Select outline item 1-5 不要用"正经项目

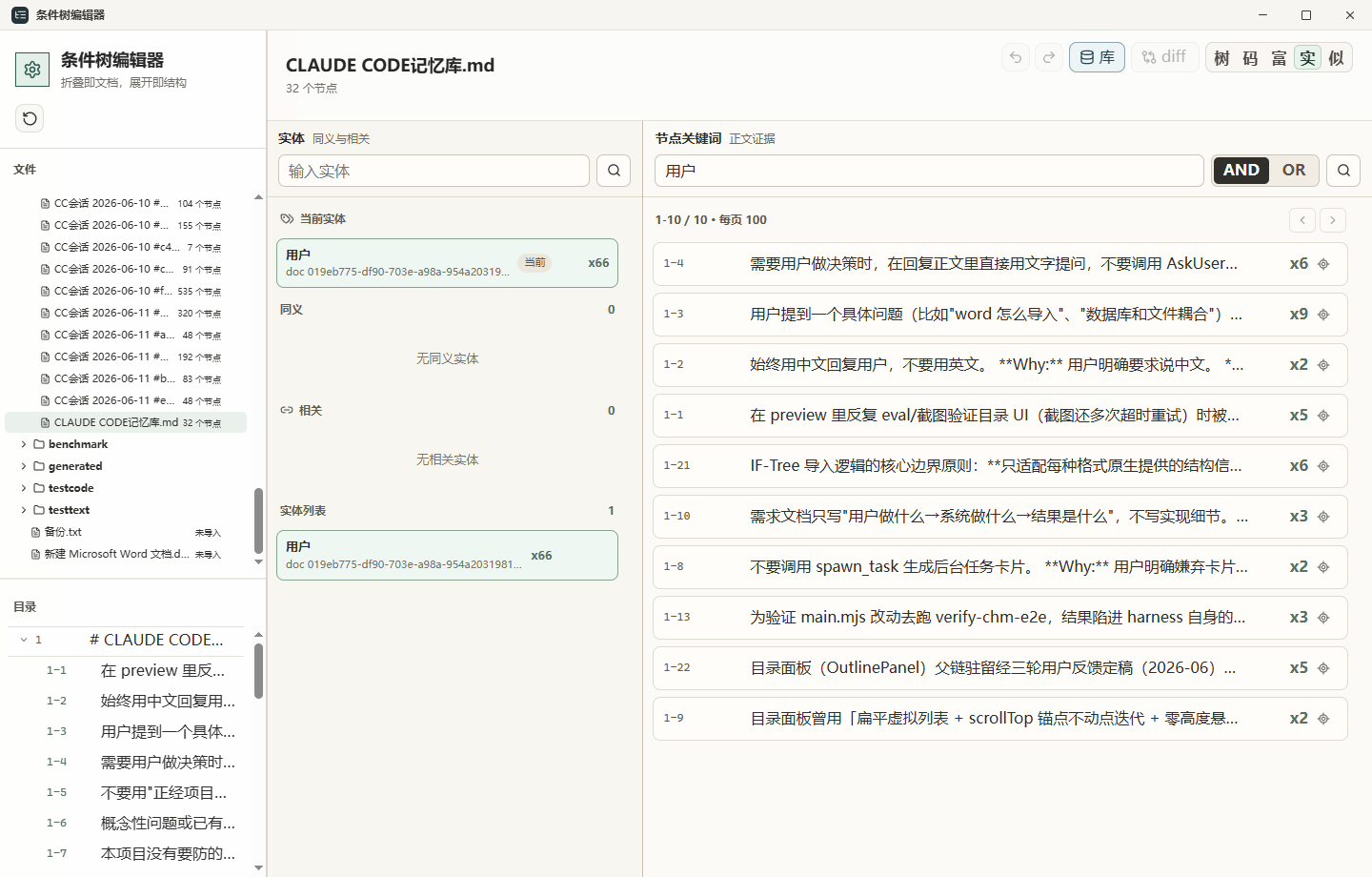point(126,792)
